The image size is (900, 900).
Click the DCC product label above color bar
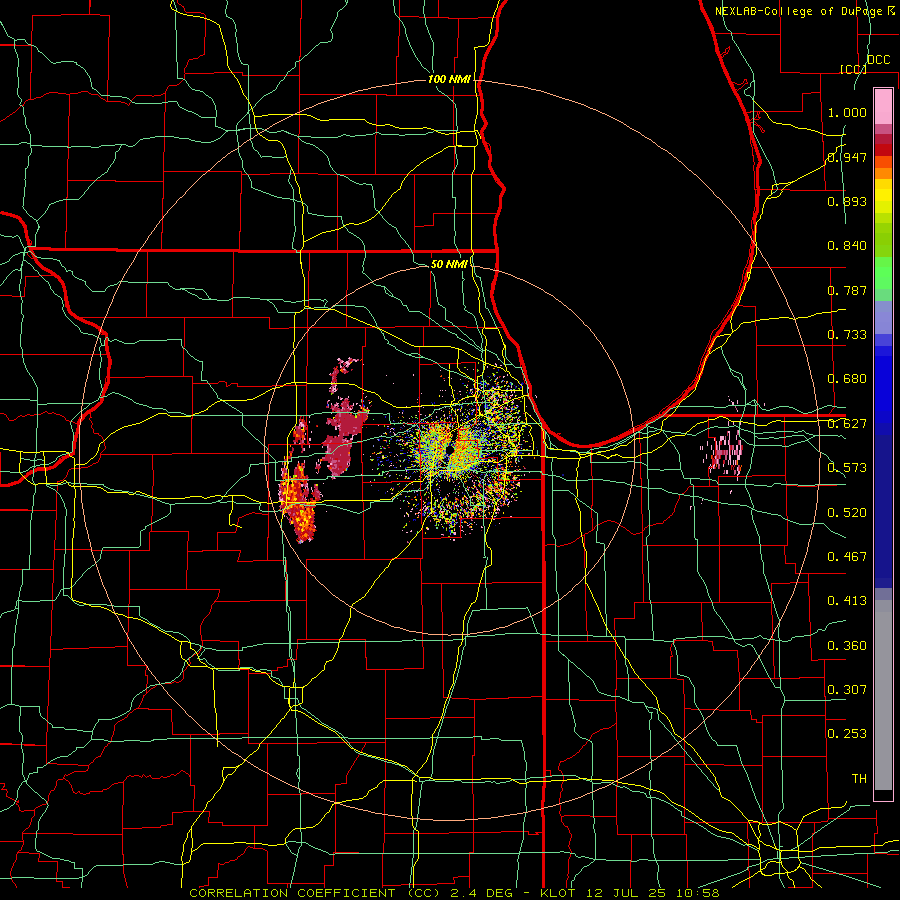[879, 60]
